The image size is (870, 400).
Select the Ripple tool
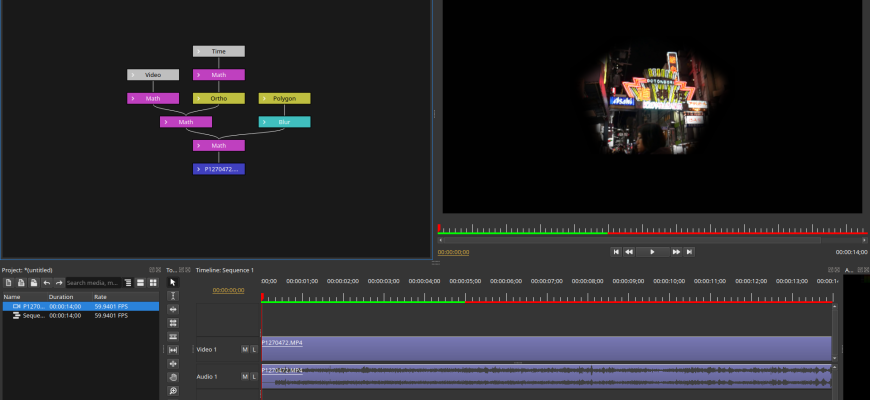(x=173, y=309)
